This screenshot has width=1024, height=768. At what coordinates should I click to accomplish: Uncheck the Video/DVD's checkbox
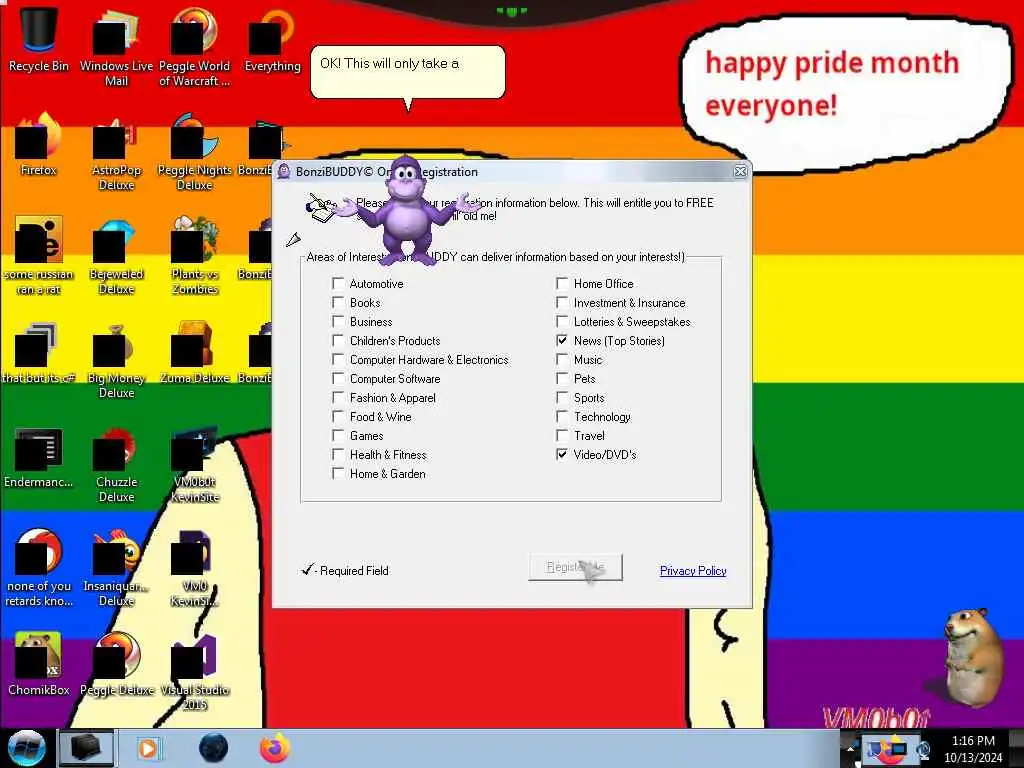(562, 454)
